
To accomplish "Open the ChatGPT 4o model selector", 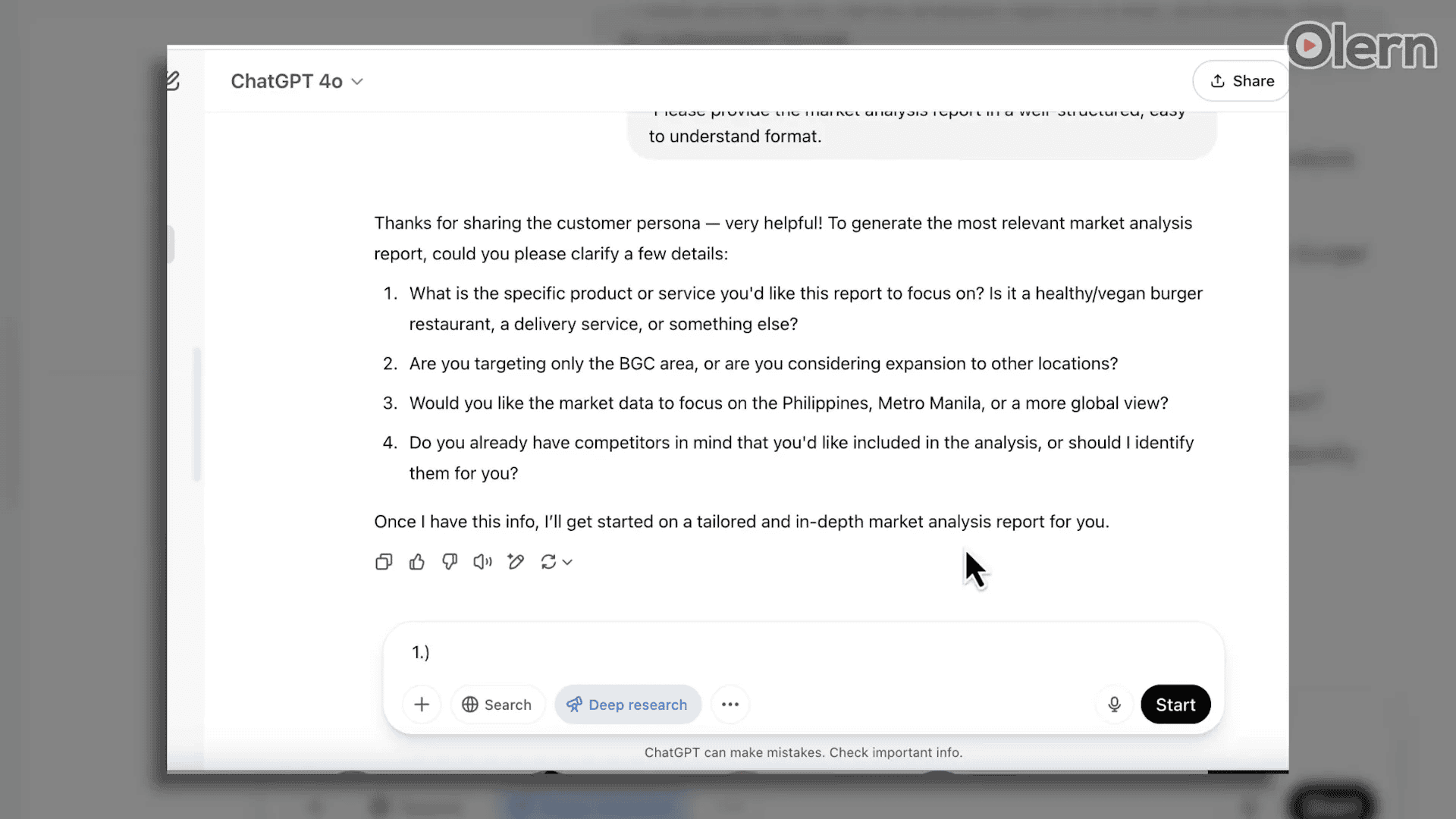I will [296, 81].
